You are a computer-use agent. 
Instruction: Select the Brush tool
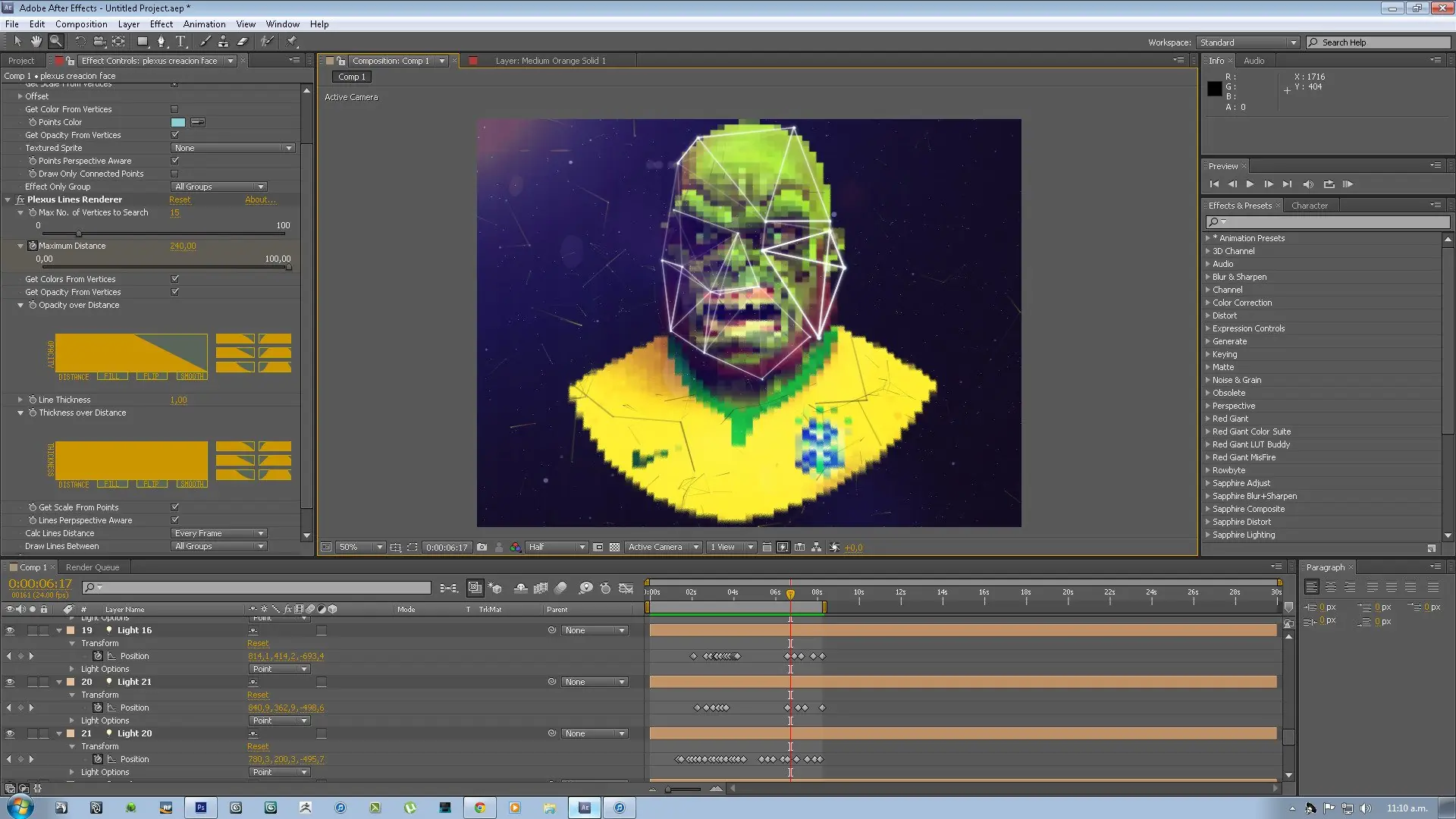pos(205,42)
